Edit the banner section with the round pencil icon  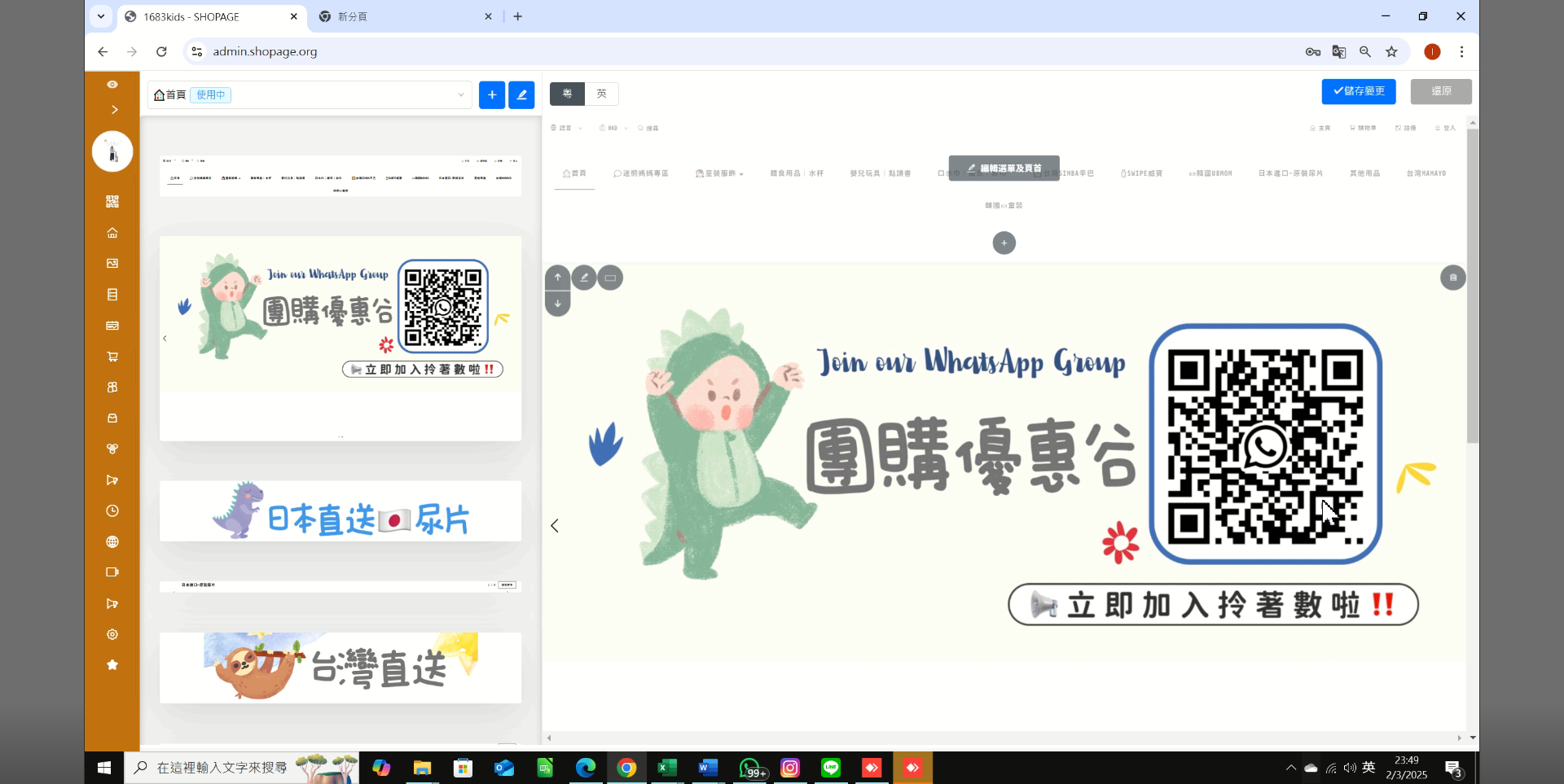pyautogui.click(x=584, y=278)
